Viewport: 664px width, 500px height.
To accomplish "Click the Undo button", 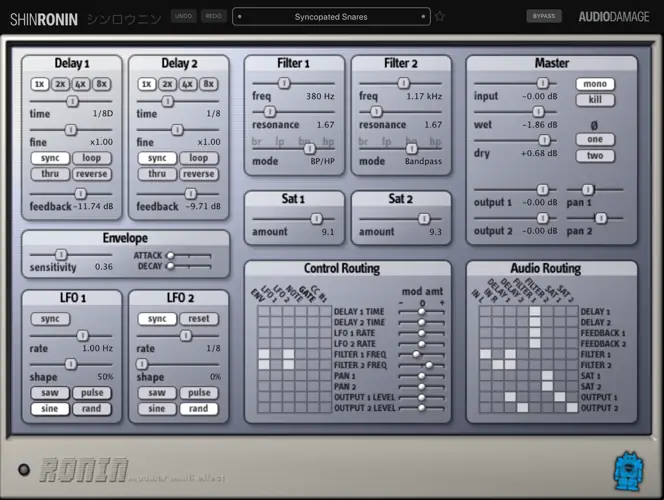I will click(x=183, y=16).
